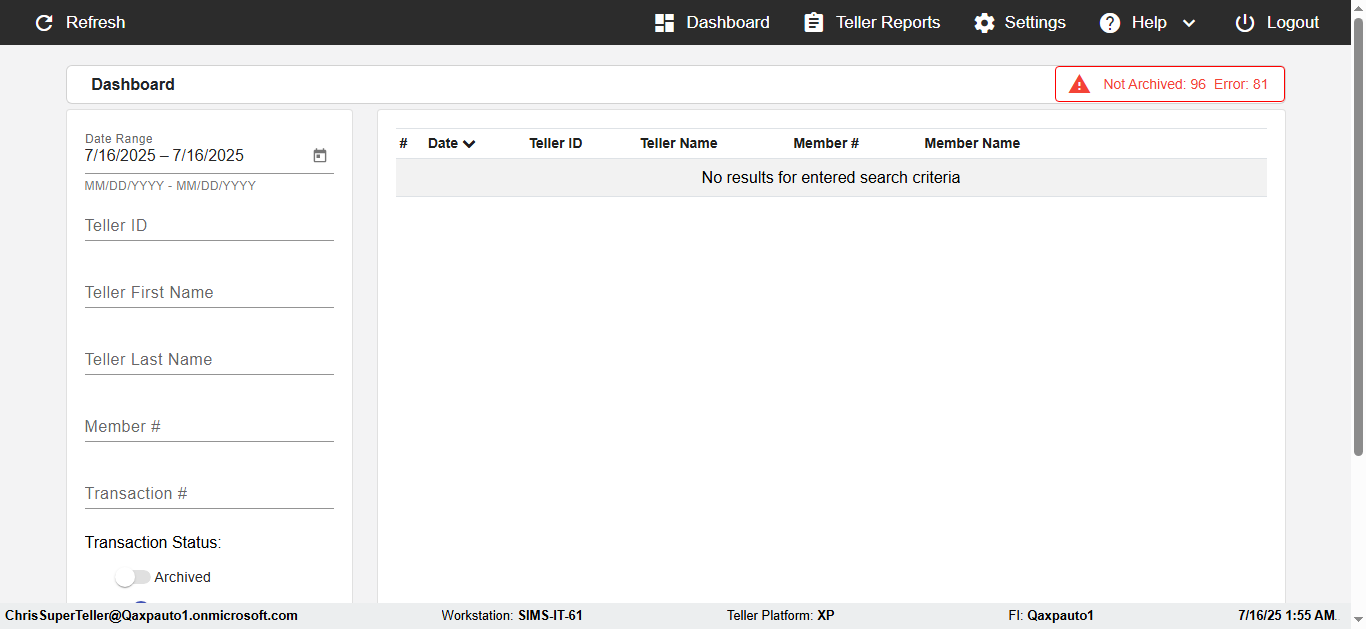The image size is (1366, 629).
Task: Click the ChrisSuperTeller email in status bar
Action: (x=152, y=615)
